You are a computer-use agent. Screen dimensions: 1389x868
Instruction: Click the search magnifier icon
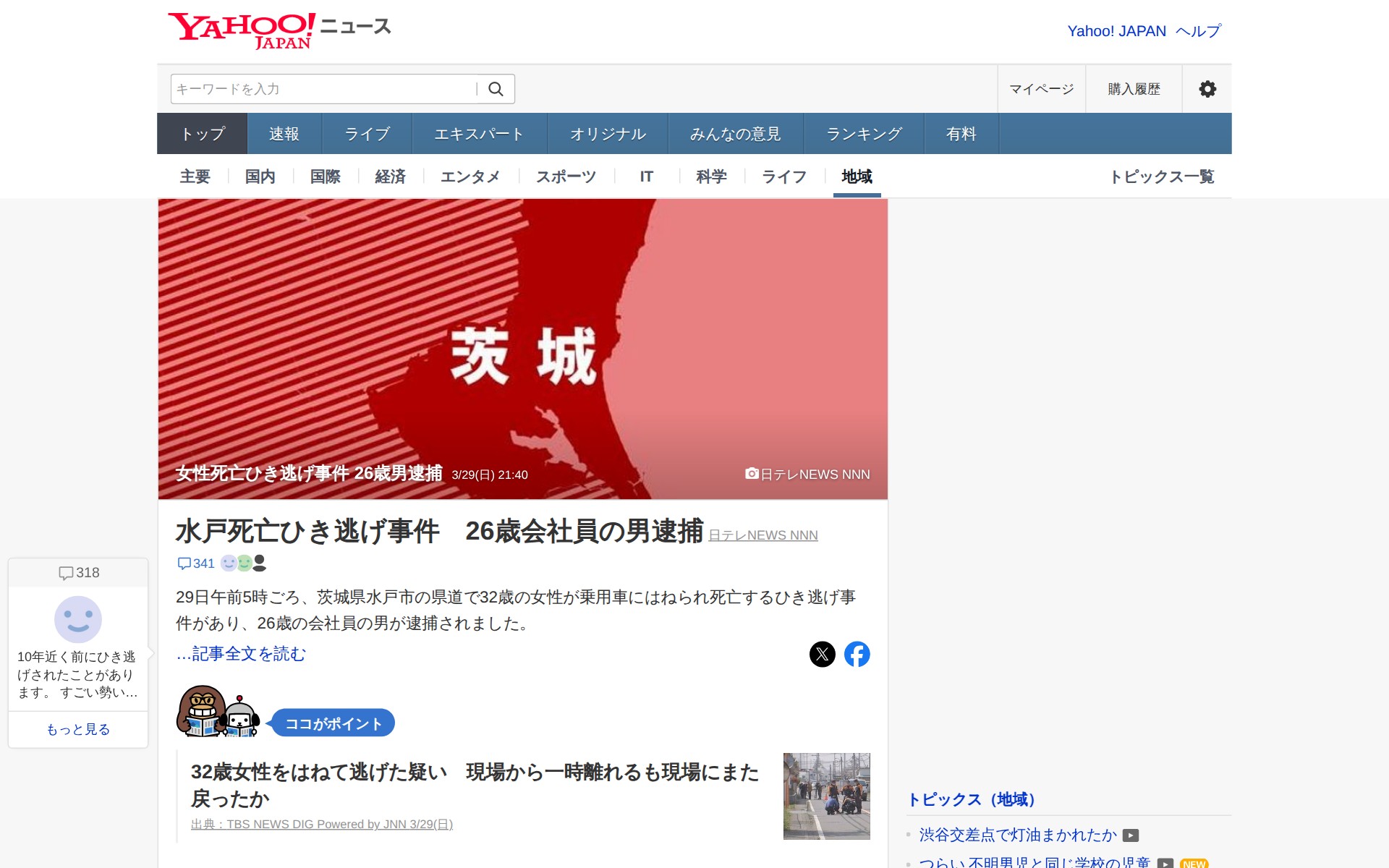point(496,89)
